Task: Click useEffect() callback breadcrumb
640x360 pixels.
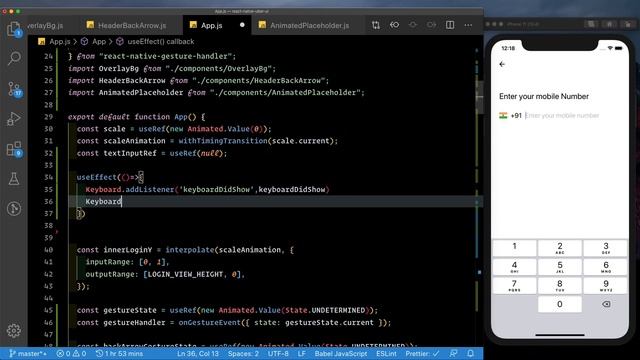Action: coord(161,42)
